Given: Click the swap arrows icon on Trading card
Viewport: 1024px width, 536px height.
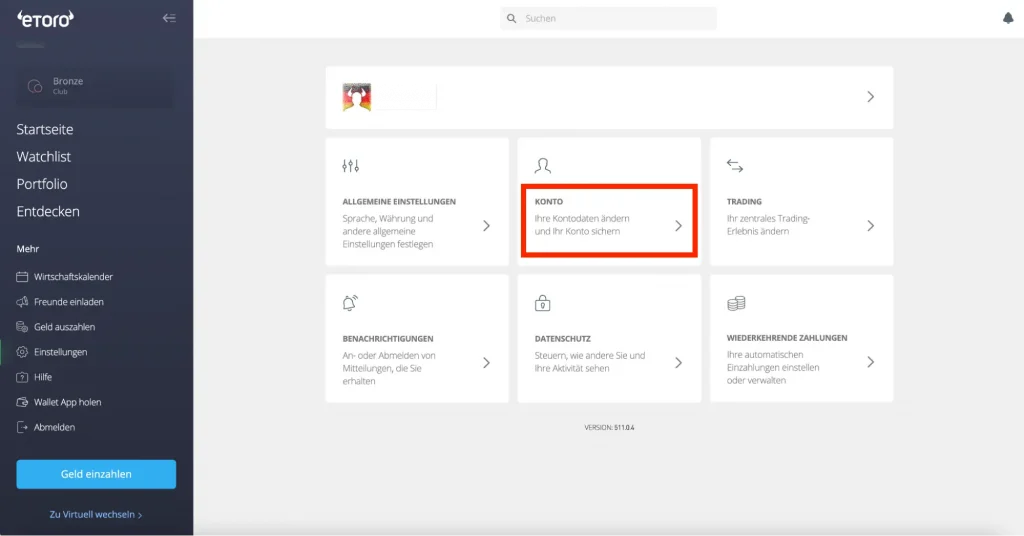Looking at the screenshot, I should 735,166.
